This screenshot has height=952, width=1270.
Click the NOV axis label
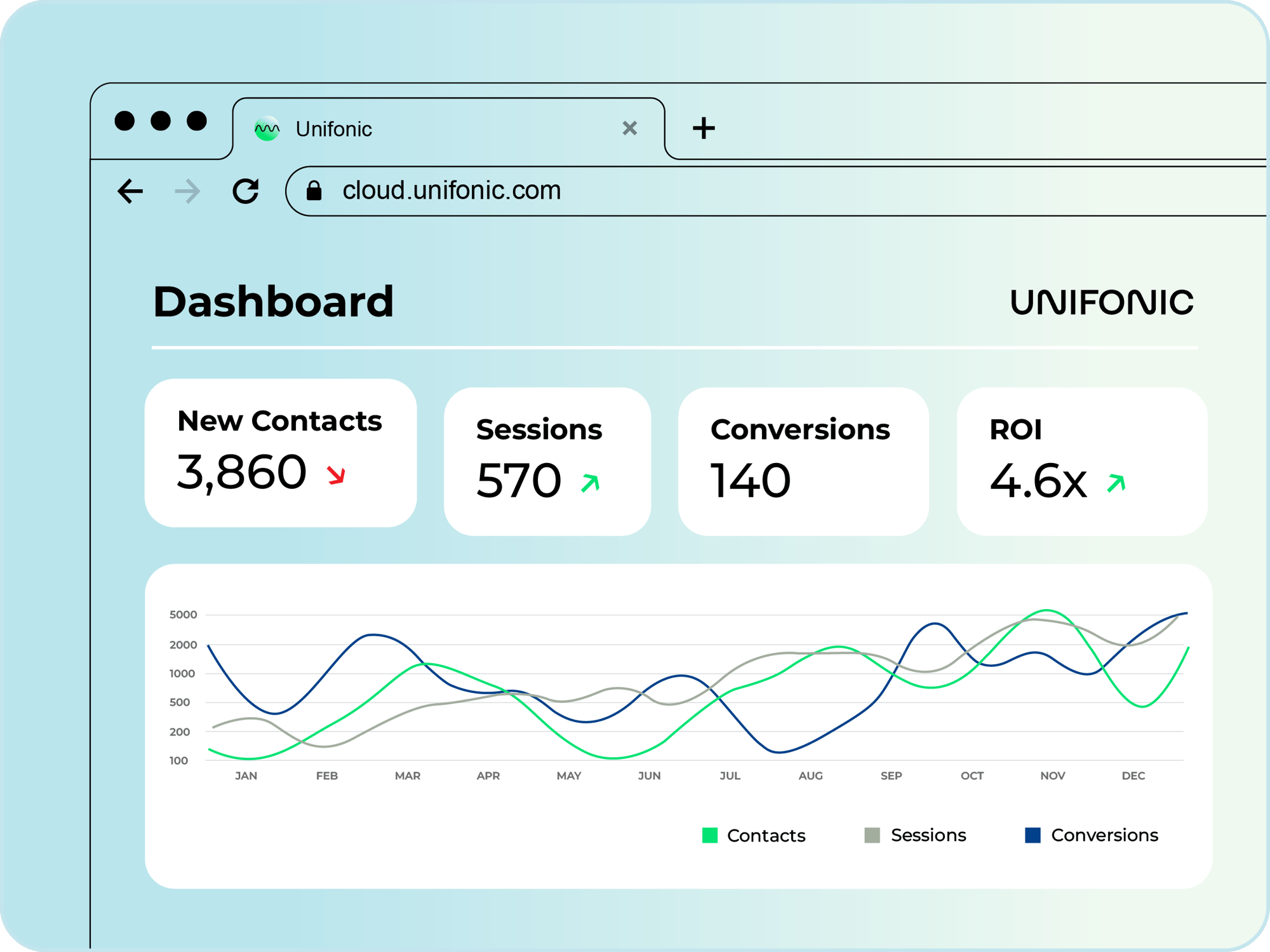[1053, 775]
